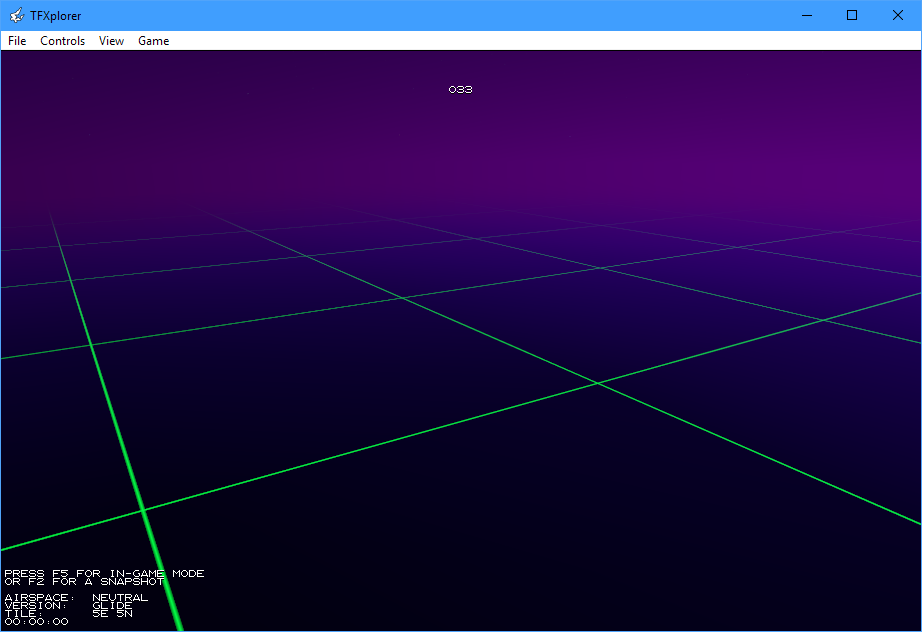Image resolution: width=922 pixels, height=632 pixels.
Task: Open the Controls menu
Action: (x=62, y=41)
